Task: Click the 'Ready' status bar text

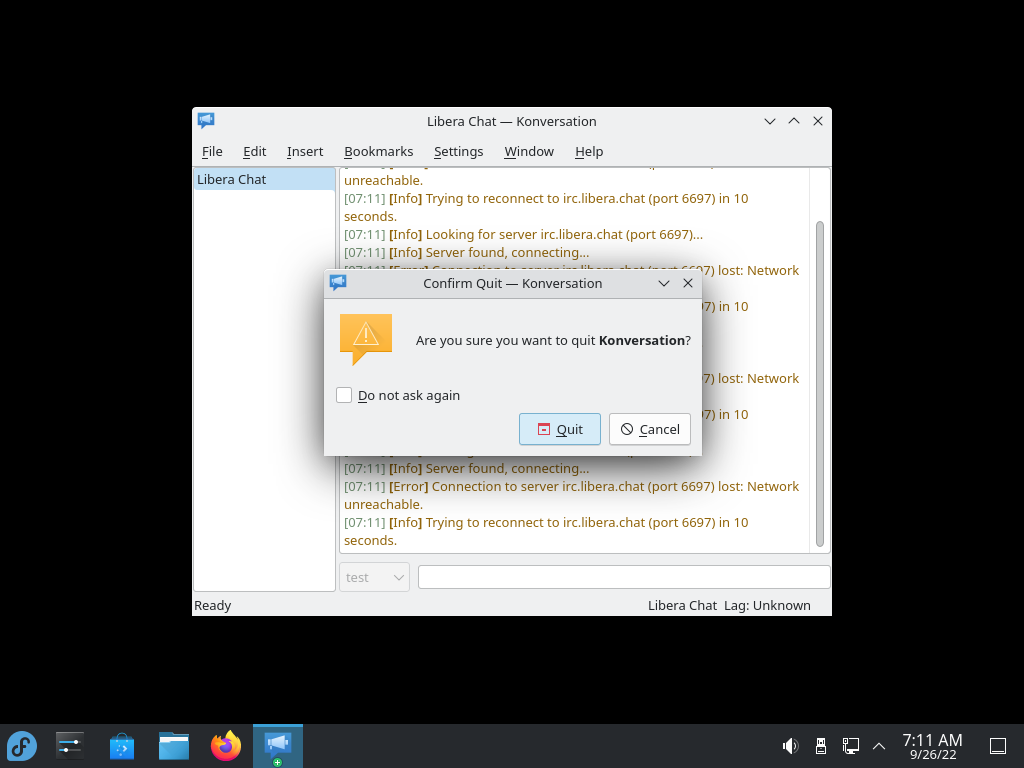Action: coord(213,605)
